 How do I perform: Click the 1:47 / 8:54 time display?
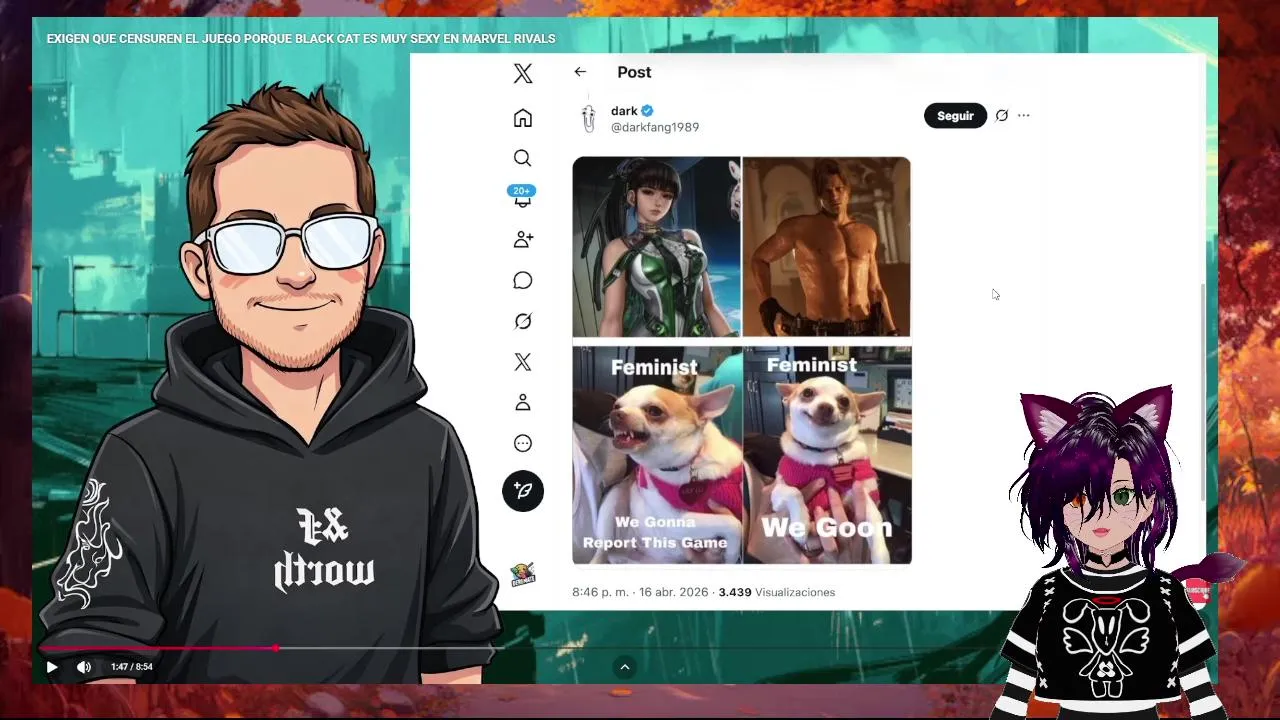(132, 667)
